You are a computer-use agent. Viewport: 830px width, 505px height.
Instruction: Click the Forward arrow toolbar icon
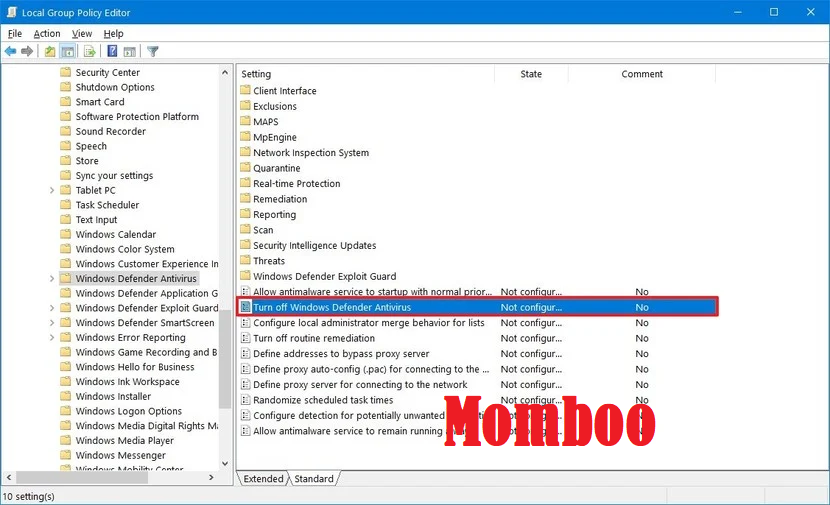click(x=27, y=51)
